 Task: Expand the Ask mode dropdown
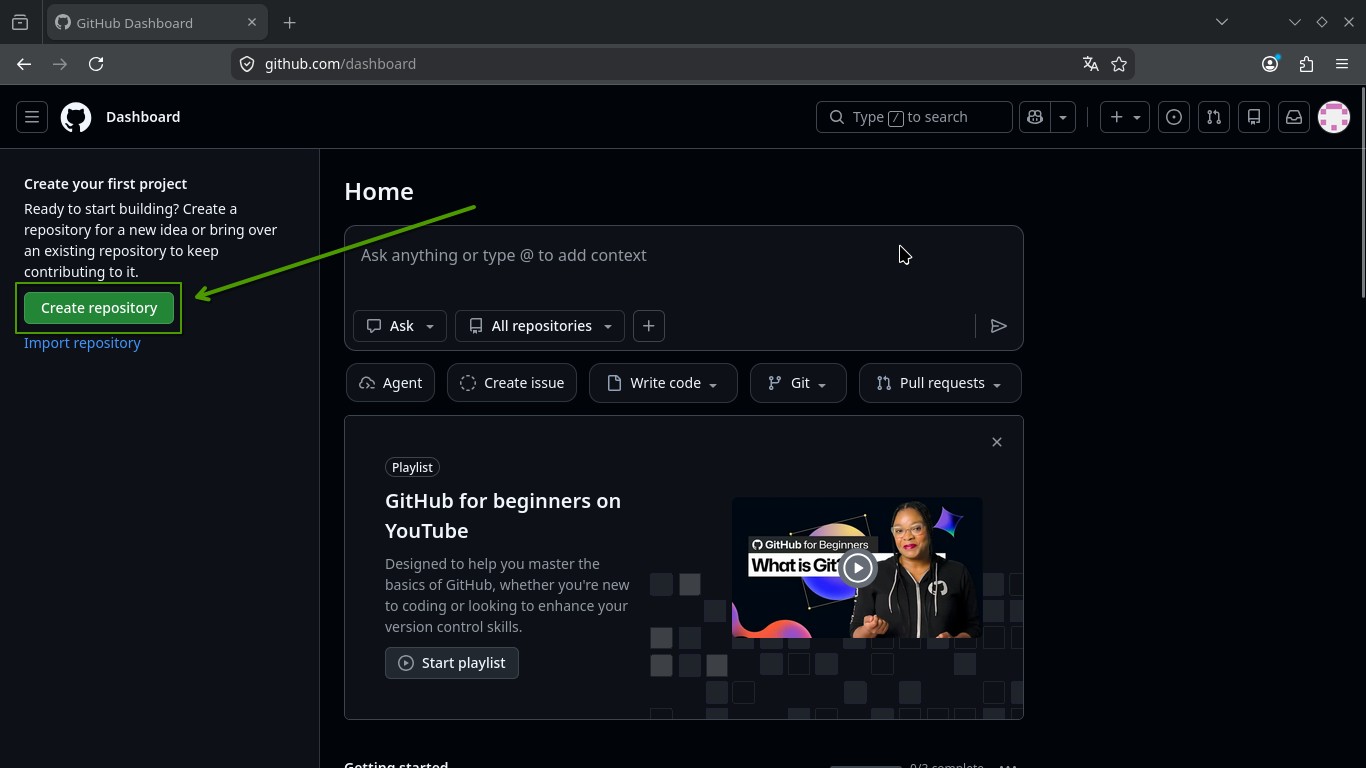pos(400,326)
